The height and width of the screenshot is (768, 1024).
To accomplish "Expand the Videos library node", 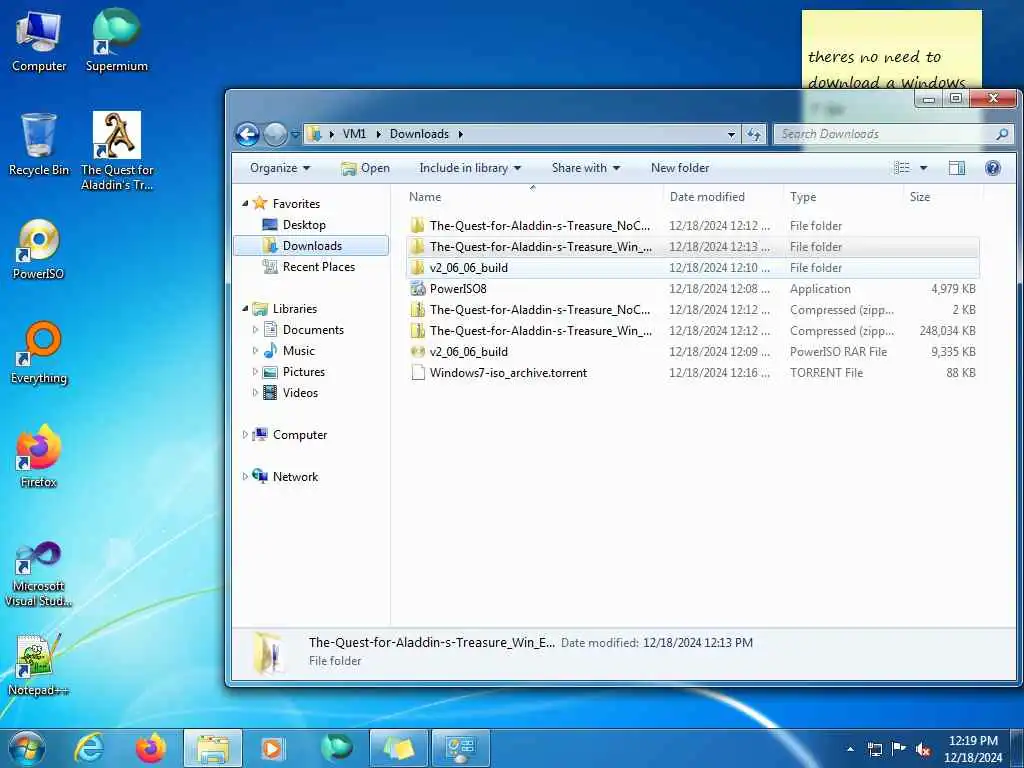I will (255, 392).
